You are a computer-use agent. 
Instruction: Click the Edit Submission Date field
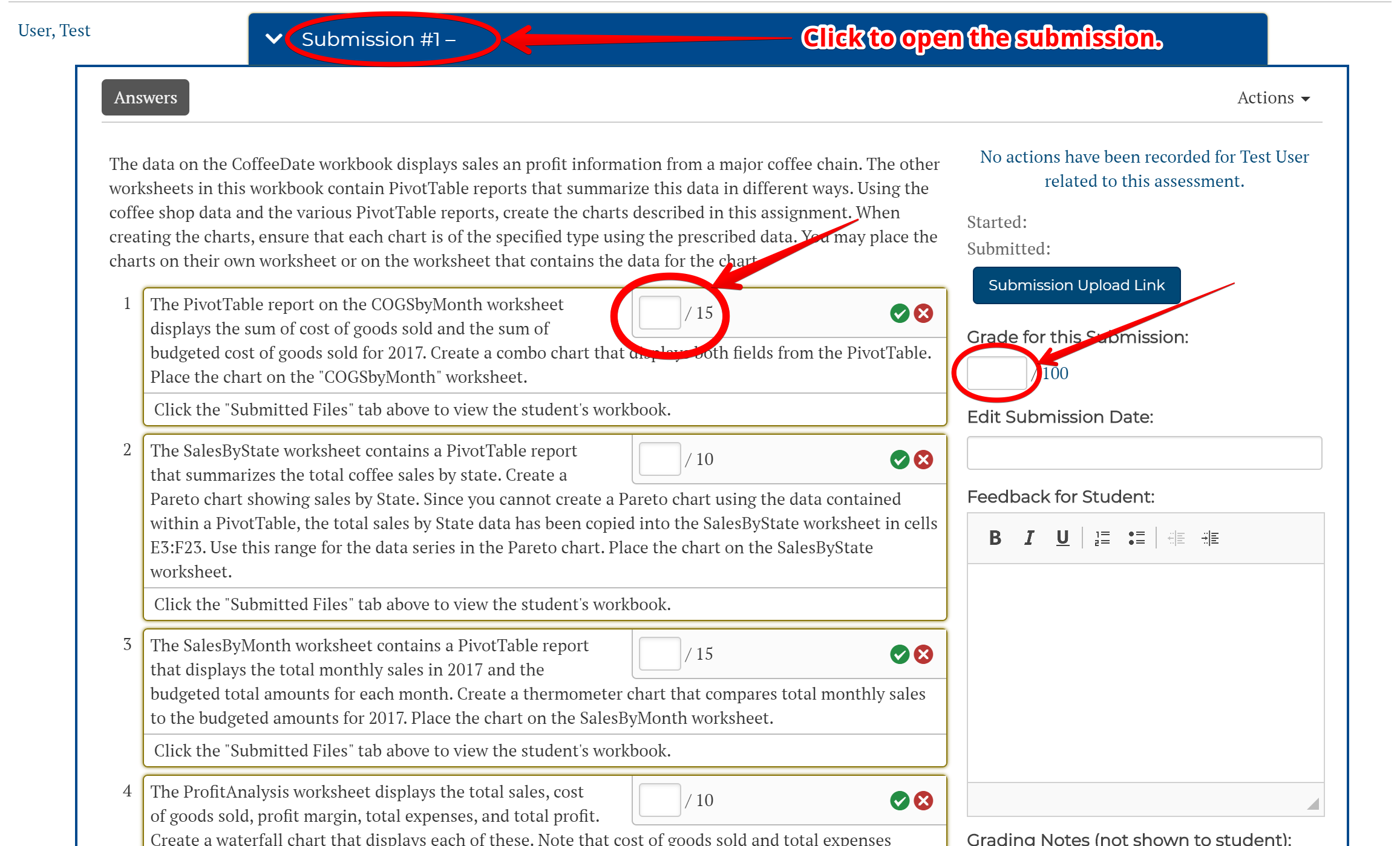(x=1143, y=453)
